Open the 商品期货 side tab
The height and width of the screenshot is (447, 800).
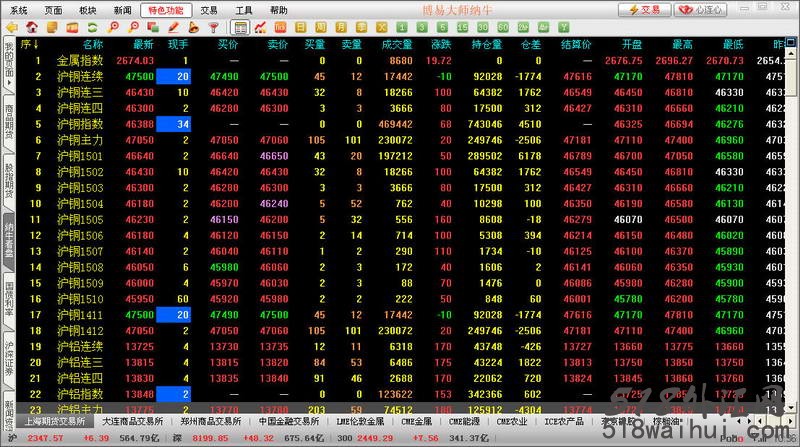(9, 124)
